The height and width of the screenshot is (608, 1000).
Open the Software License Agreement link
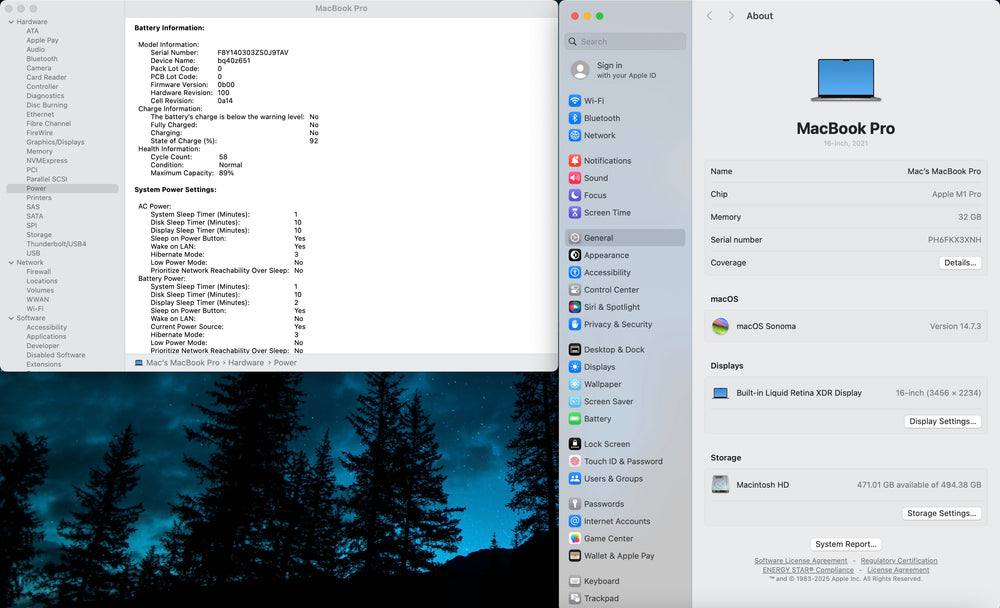pyautogui.click(x=800, y=561)
